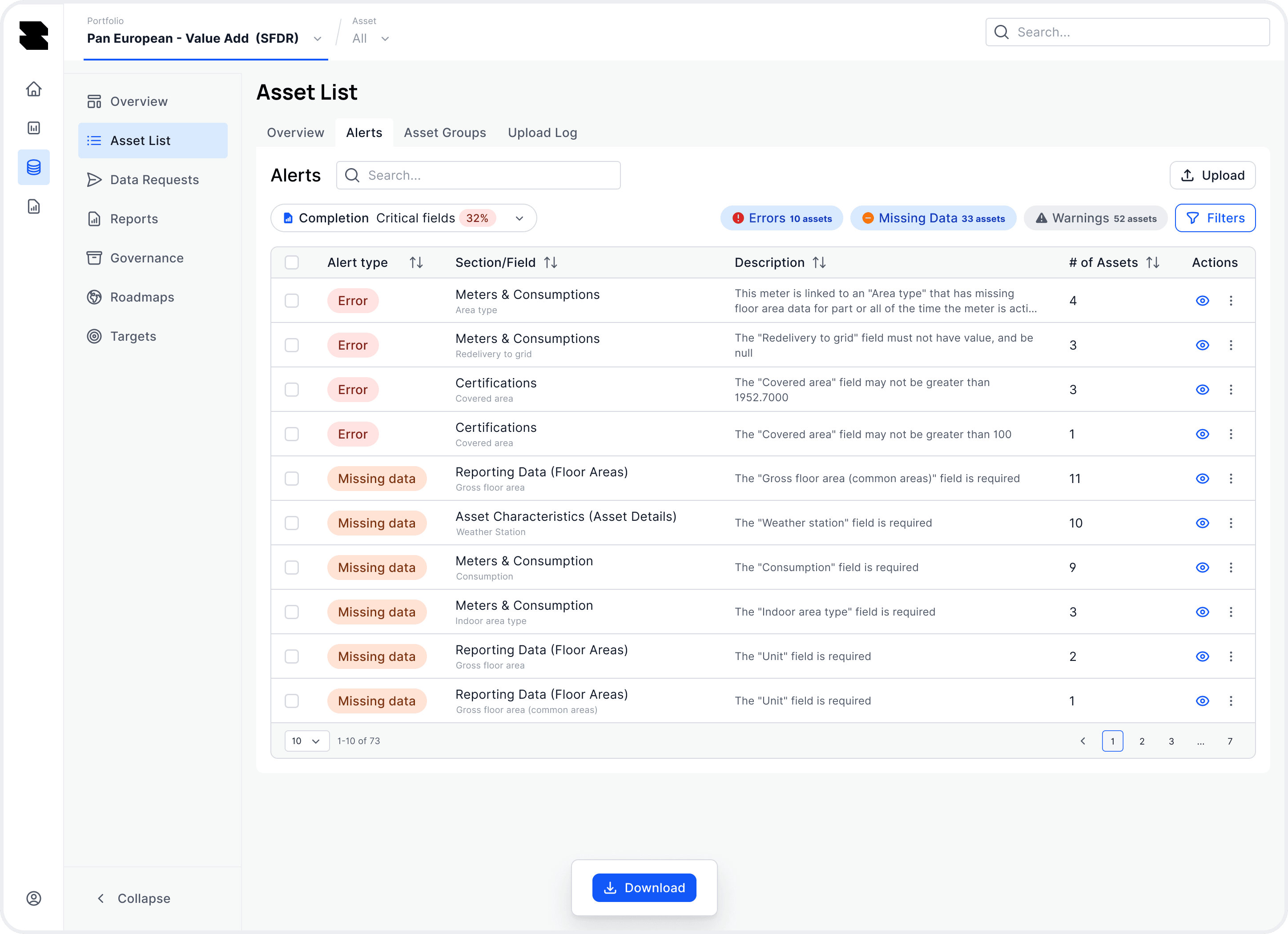
Task: Click the current page 1 in pagination
Action: coord(1112,741)
